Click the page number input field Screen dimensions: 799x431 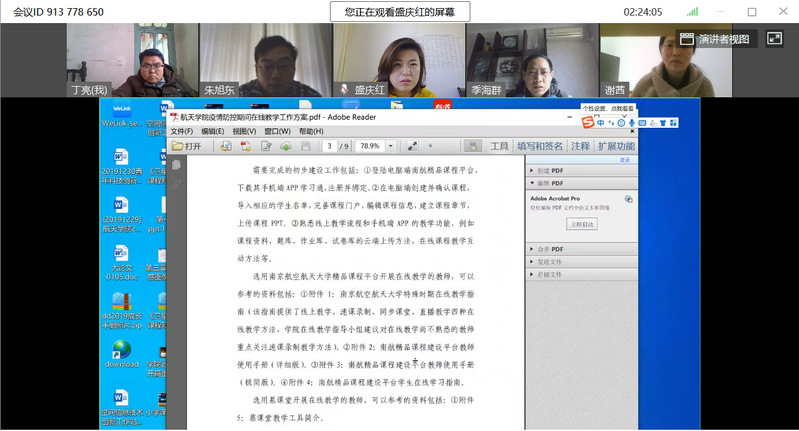click(x=330, y=146)
